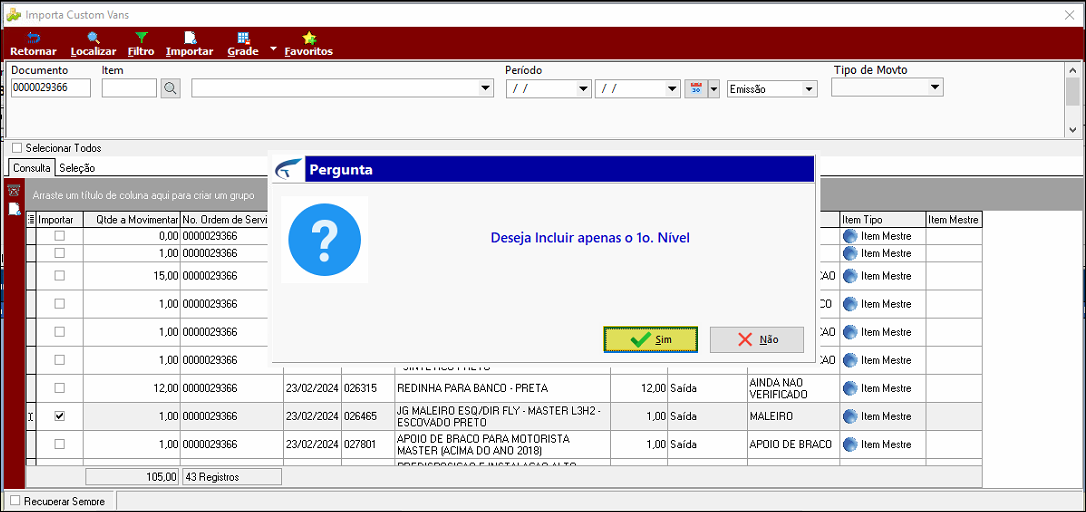Click the Importar toolbar icon
The height and width of the screenshot is (512, 1086).
point(189,38)
